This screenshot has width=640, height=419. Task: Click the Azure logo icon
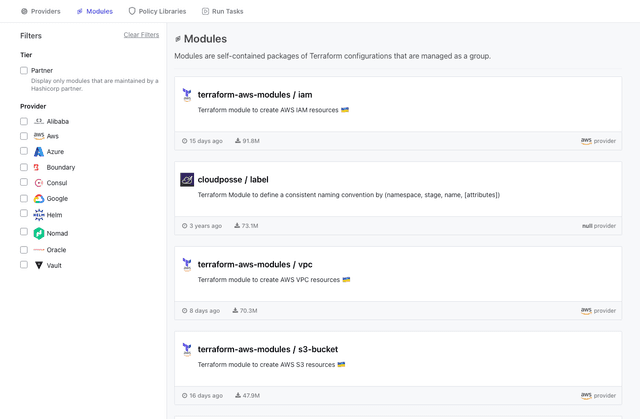coord(39,152)
